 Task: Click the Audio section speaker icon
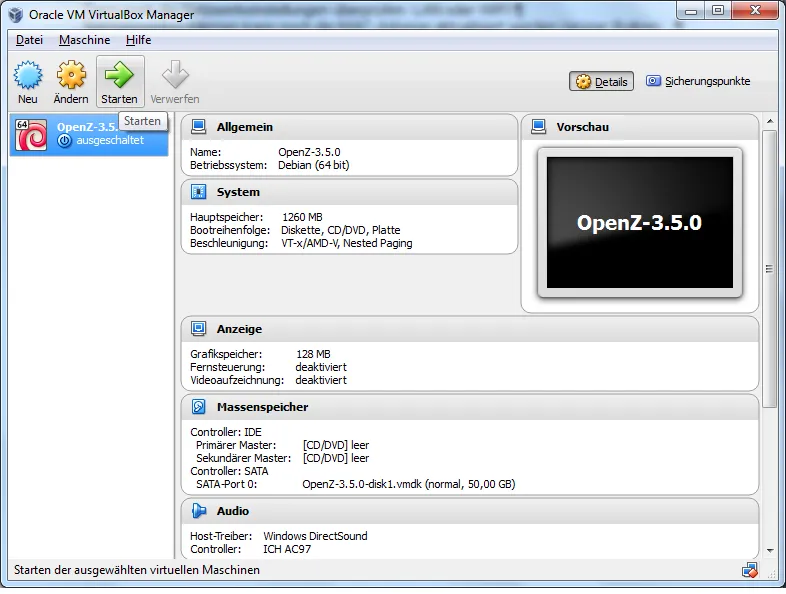(x=199, y=511)
